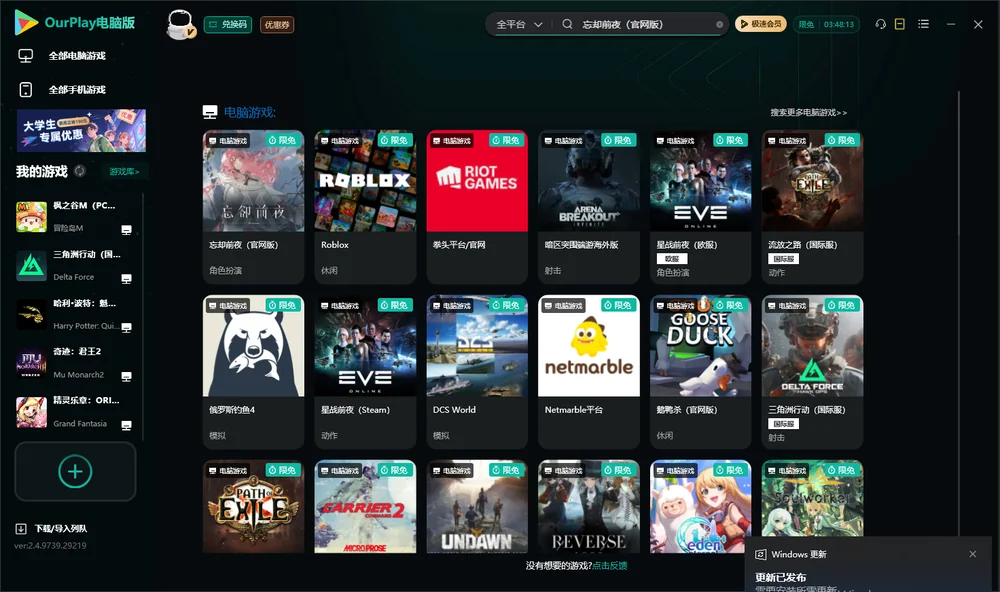Select the Roblox game card

pos(365,207)
